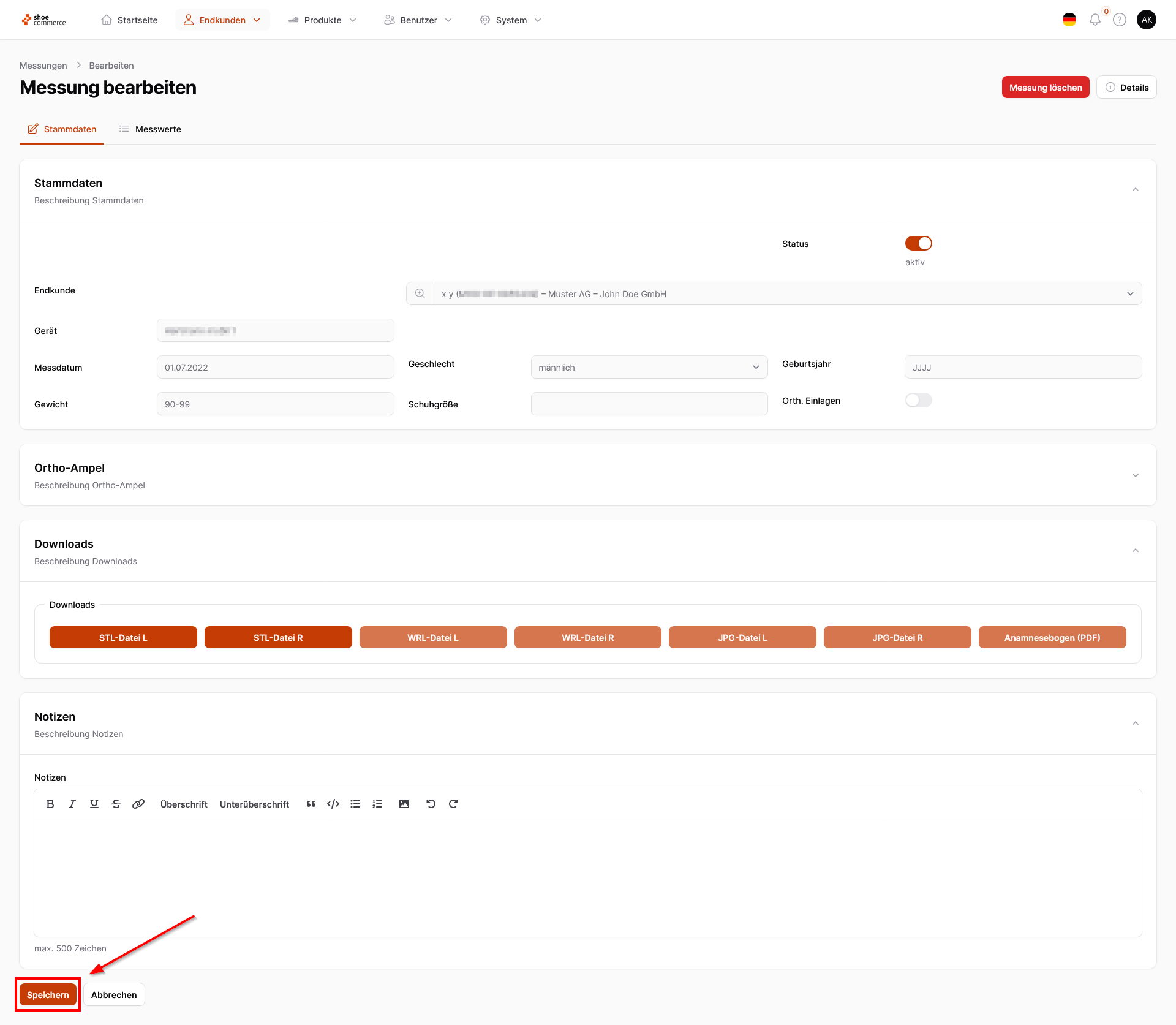This screenshot has width=1176, height=1025.
Task: Insert an image into notes editor
Action: 404,804
